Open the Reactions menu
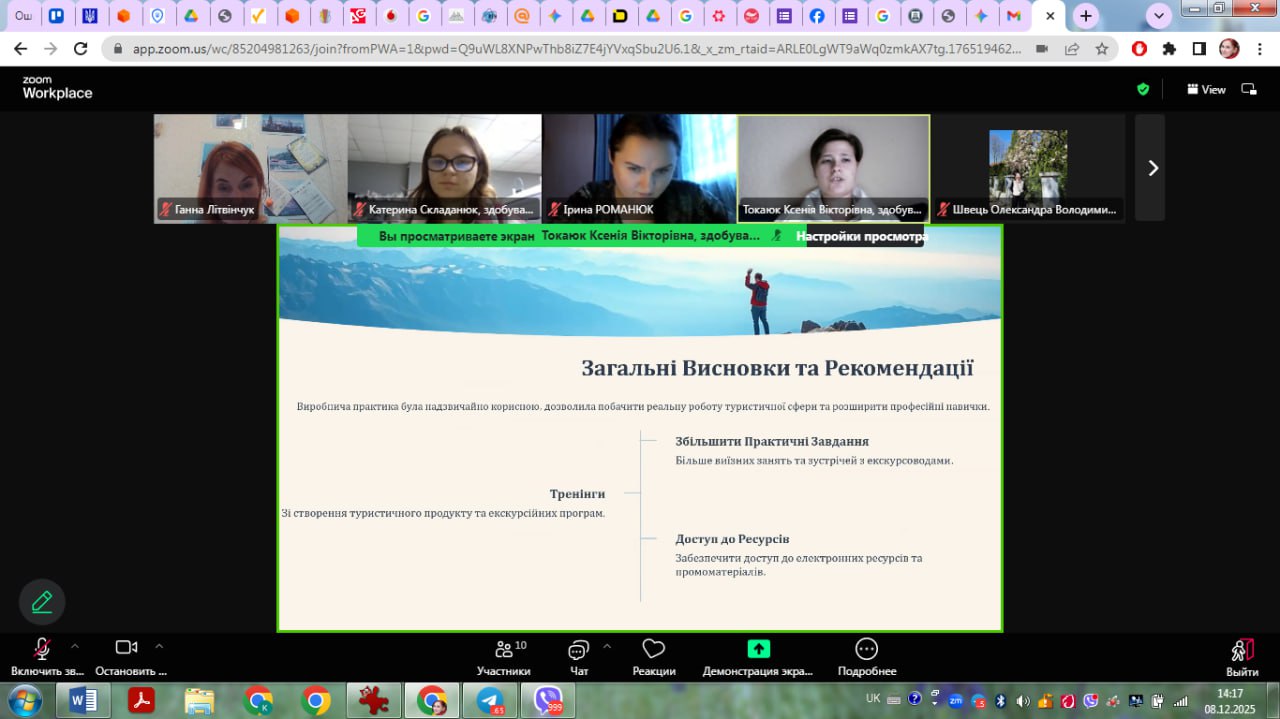This screenshot has height=719, width=1280. [653, 657]
